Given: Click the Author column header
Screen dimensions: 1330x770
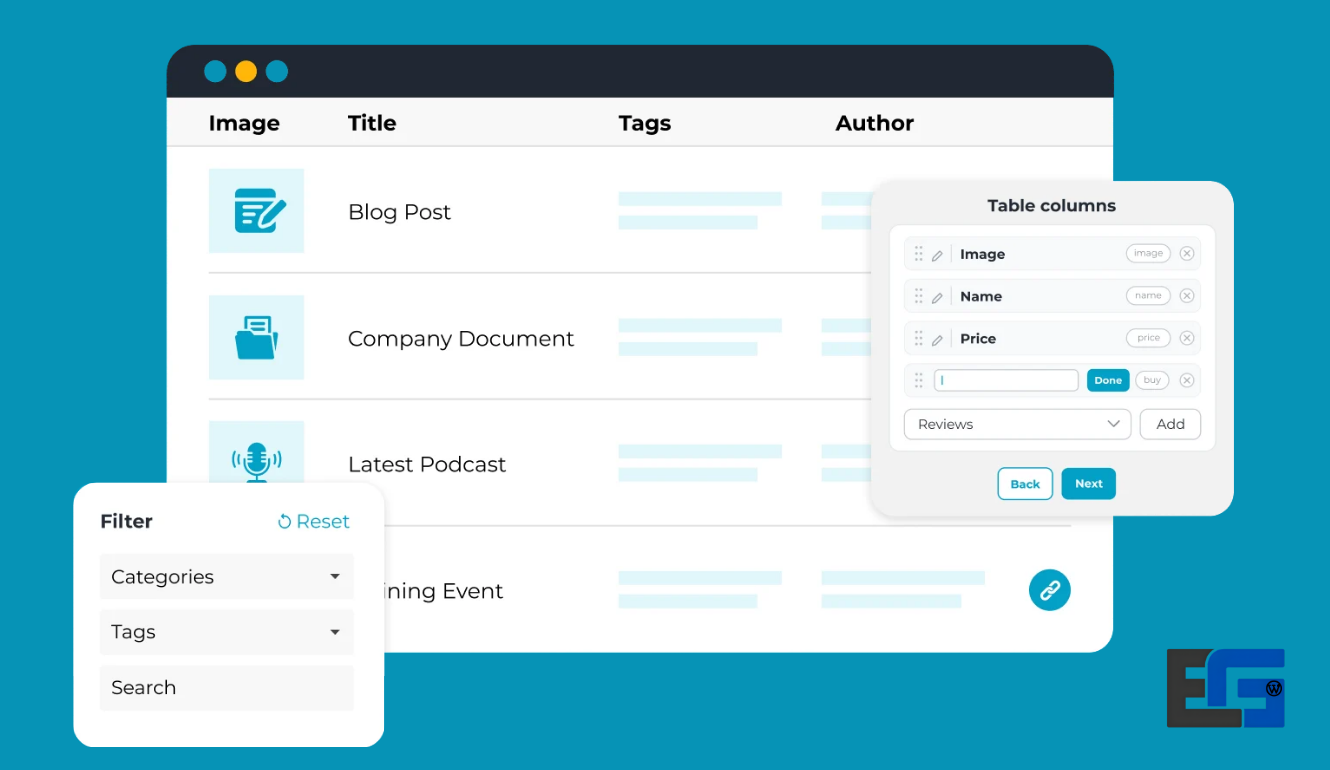Looking at the screenshot, I should coord(875,123).
